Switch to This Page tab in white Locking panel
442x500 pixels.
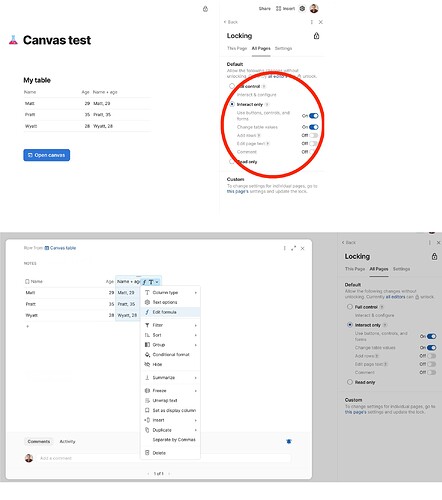pos(237,48)
